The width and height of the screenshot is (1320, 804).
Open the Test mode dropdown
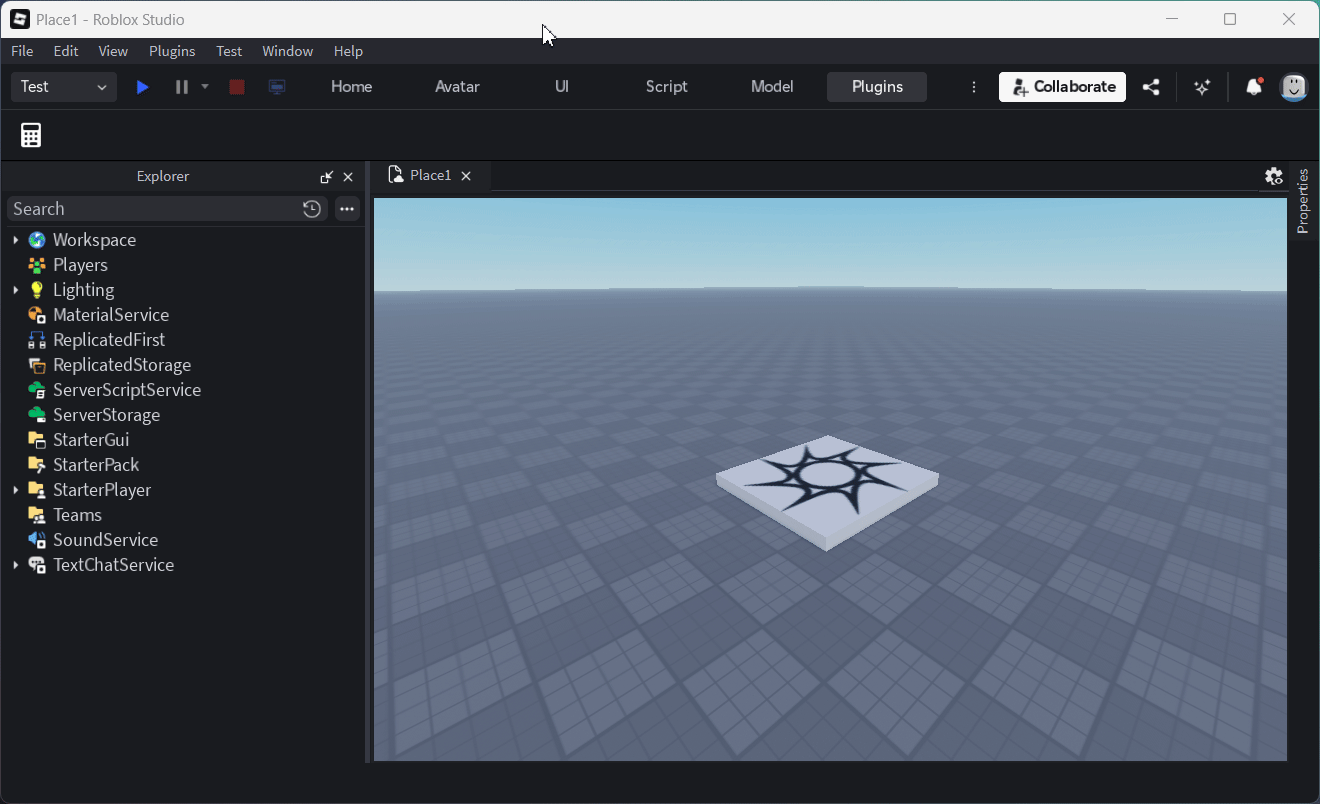tap(63, 87)
